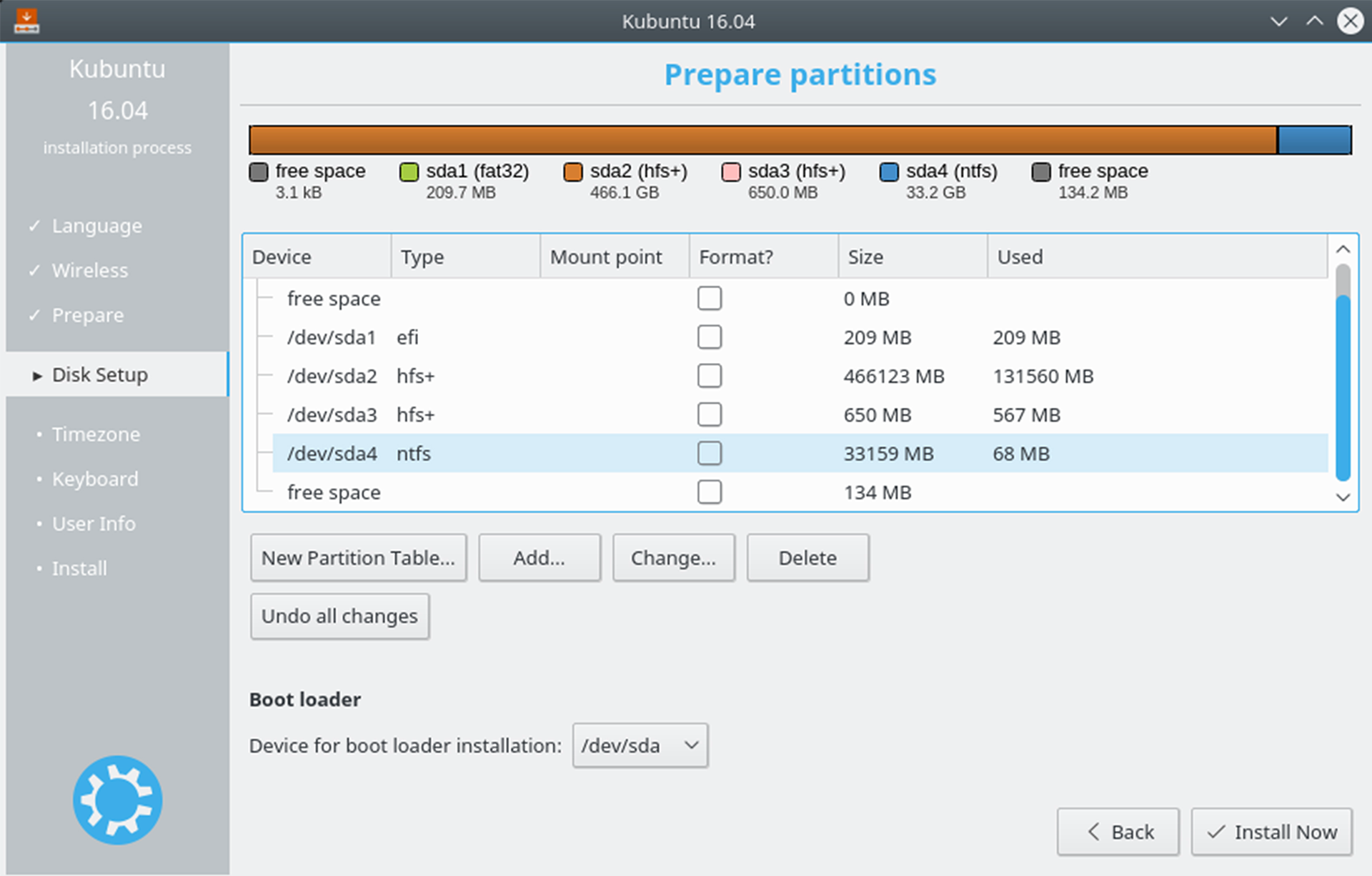1372x876 pixels.
Task: Toggle format checkbox for first free space row
Action: pos(710,298)
